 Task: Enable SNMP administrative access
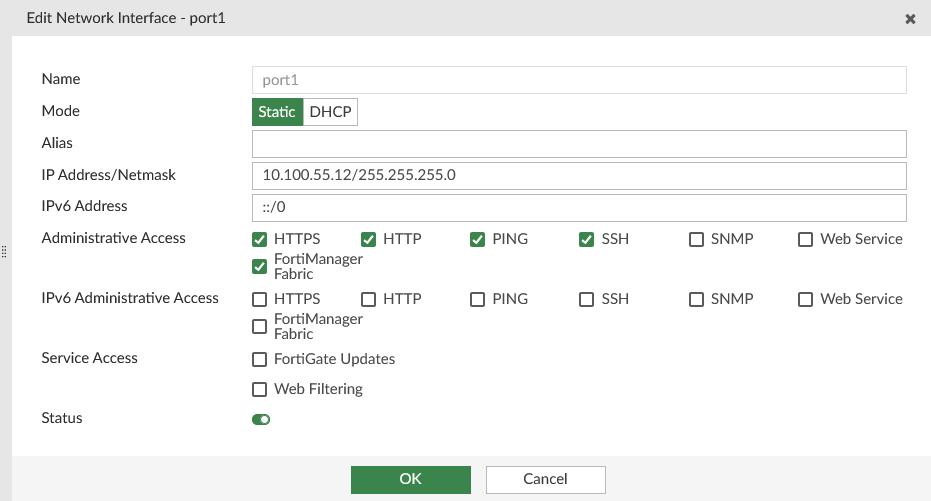click(696, 240)
